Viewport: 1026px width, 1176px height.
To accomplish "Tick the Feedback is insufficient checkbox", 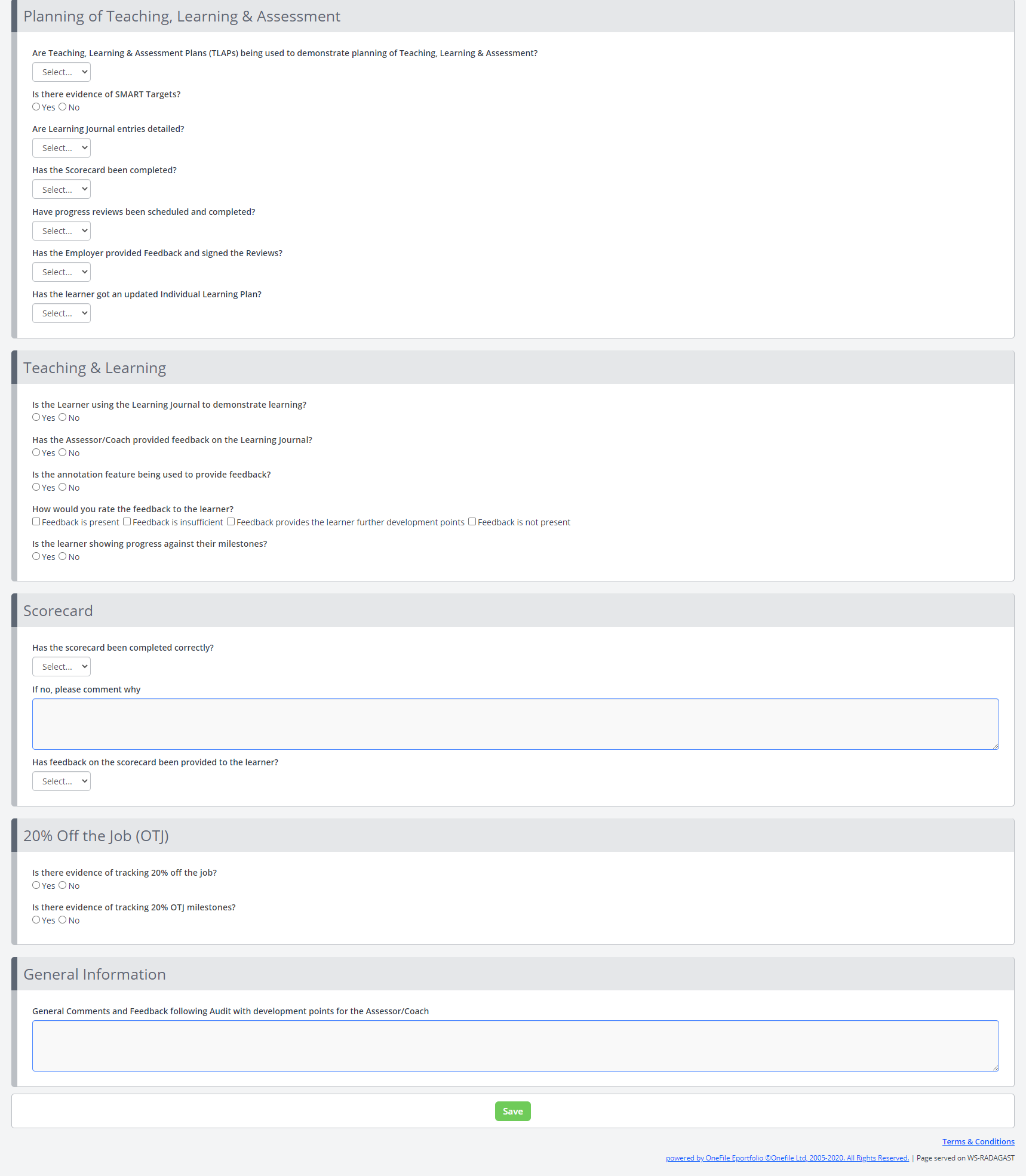I will pos(127,522).
